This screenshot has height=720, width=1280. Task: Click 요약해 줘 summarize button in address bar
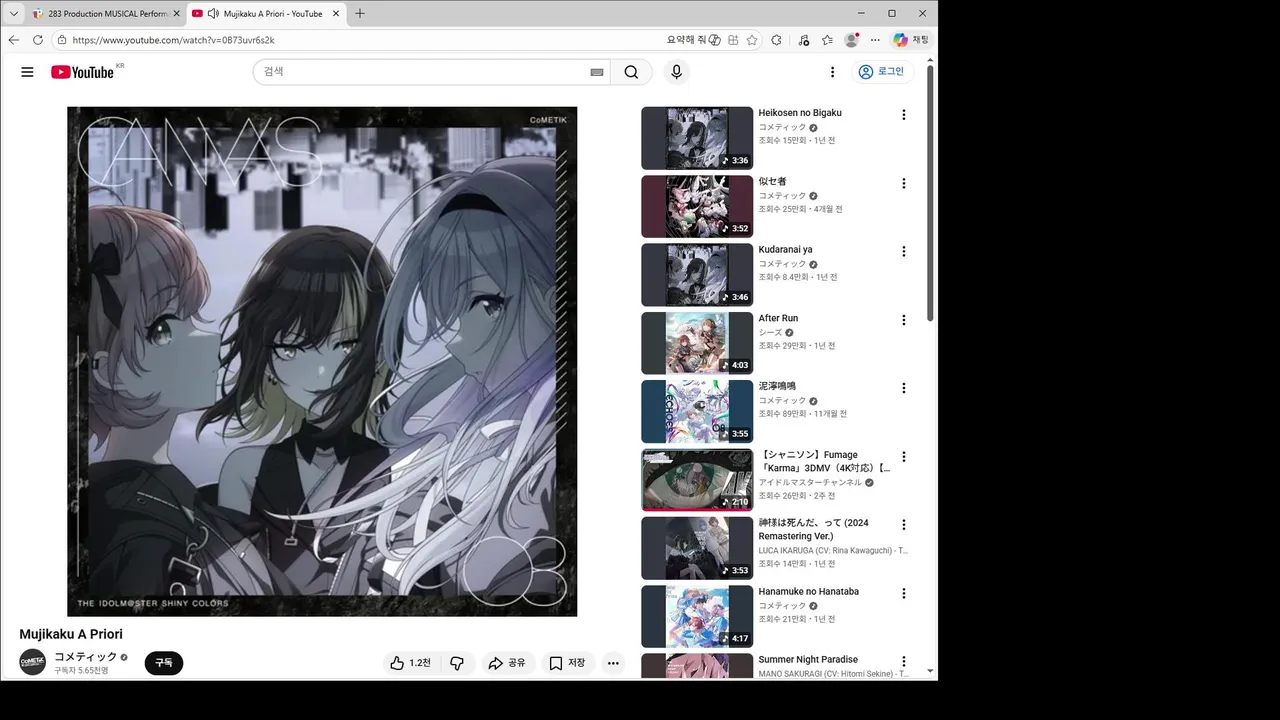pos(693,40)
